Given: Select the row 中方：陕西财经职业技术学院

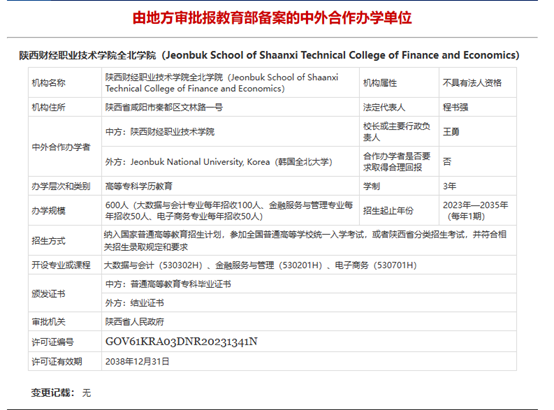Looking at the screenshot, I should point(160,132).
